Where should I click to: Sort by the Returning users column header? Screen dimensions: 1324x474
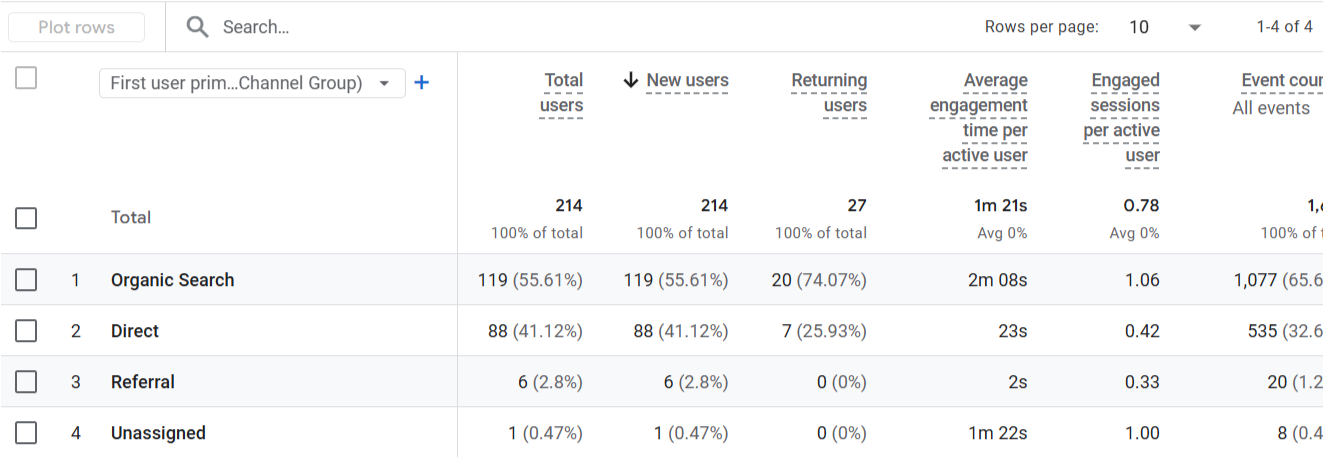pyautogui.click(x=829, y=93)
